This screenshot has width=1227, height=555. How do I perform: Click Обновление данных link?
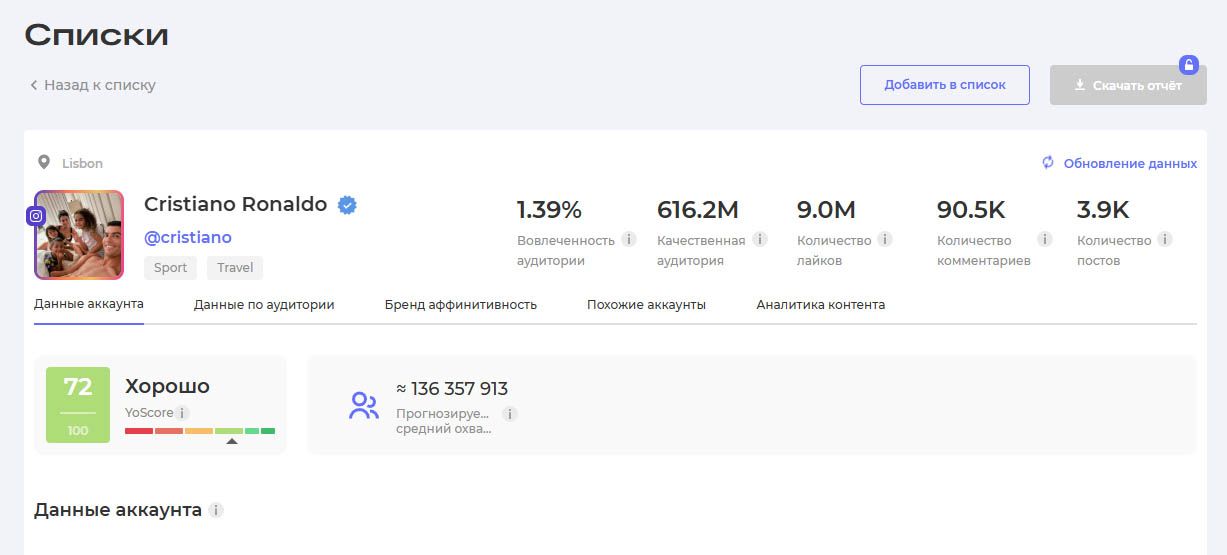coord(1130,163)
